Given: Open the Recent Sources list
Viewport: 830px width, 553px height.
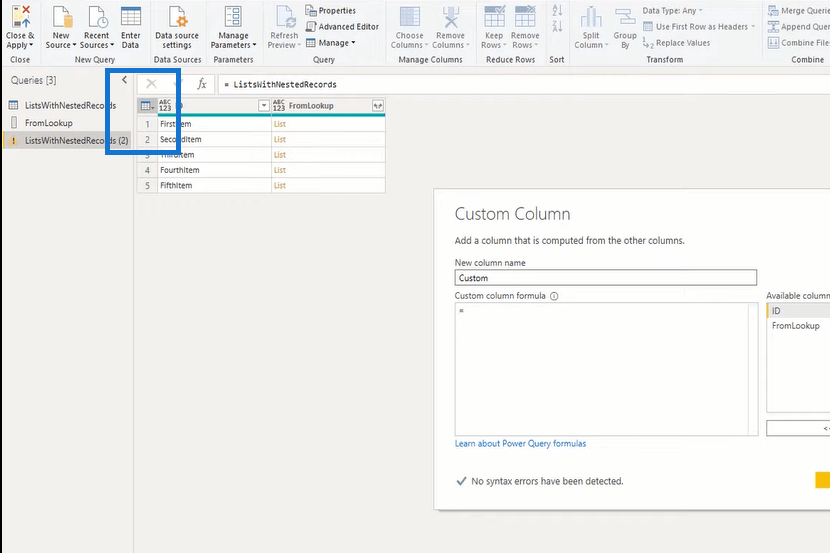Looking at the screenshot, I should pyautogui.click(x=97, y=26).
